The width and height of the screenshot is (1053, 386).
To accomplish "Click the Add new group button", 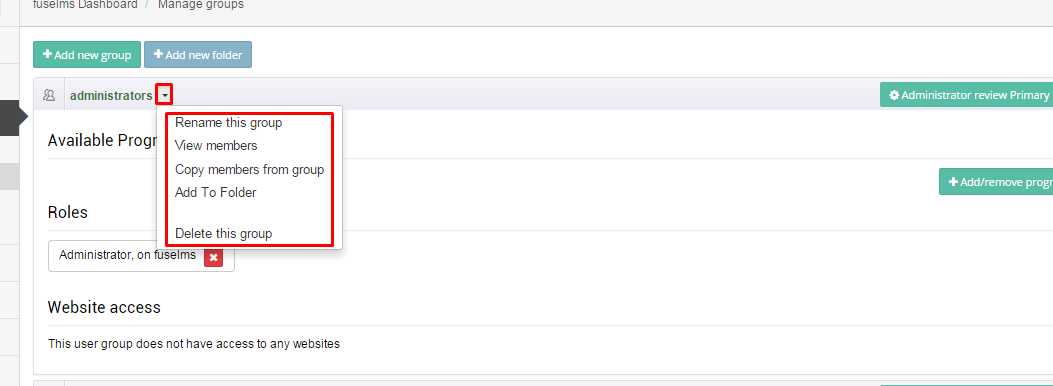I will (x=87, y=55).
